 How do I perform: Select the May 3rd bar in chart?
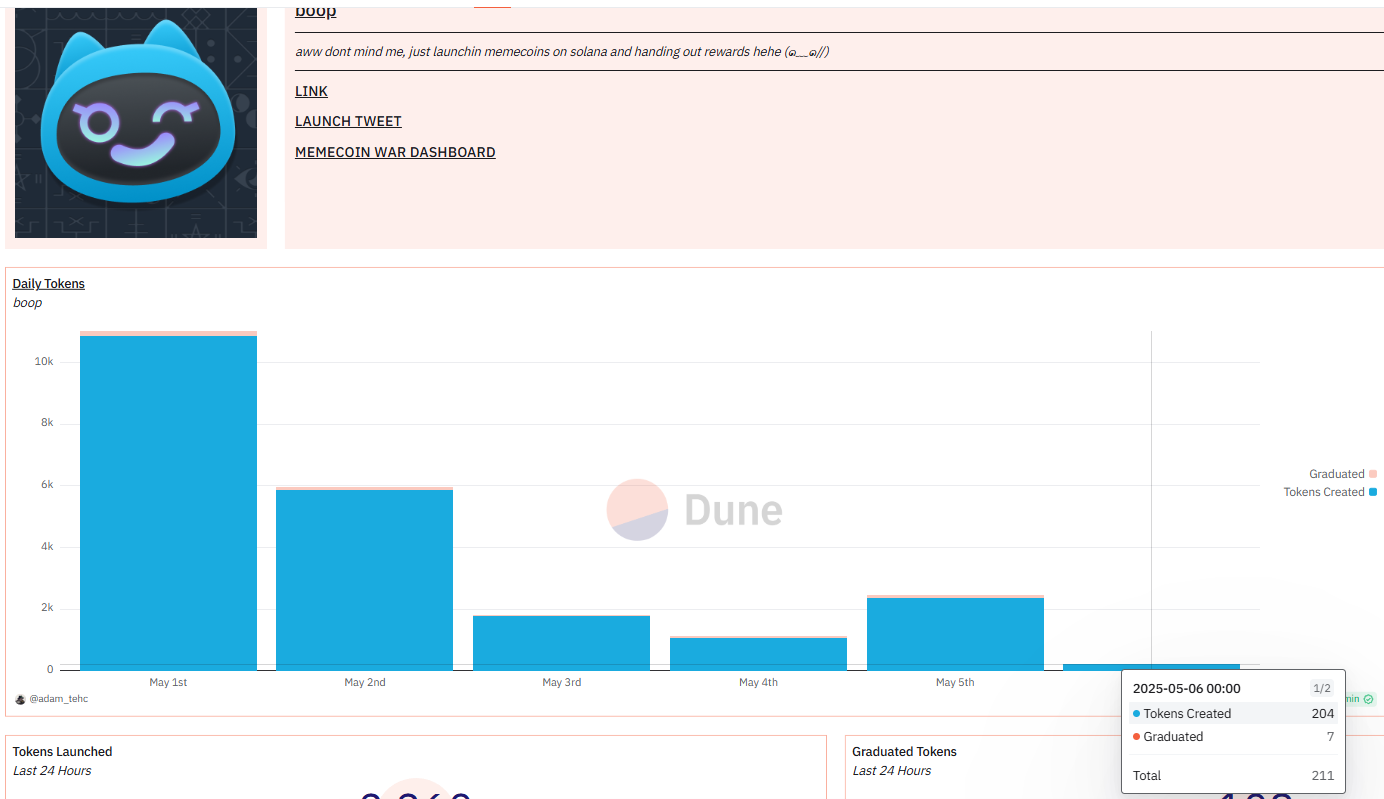(561, 643)
